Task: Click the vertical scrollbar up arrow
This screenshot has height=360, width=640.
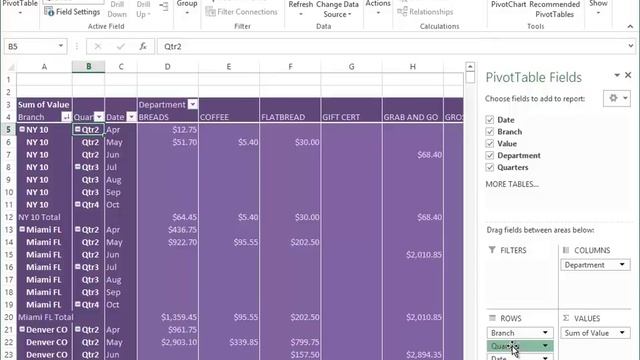Action: tap(470, 67)
